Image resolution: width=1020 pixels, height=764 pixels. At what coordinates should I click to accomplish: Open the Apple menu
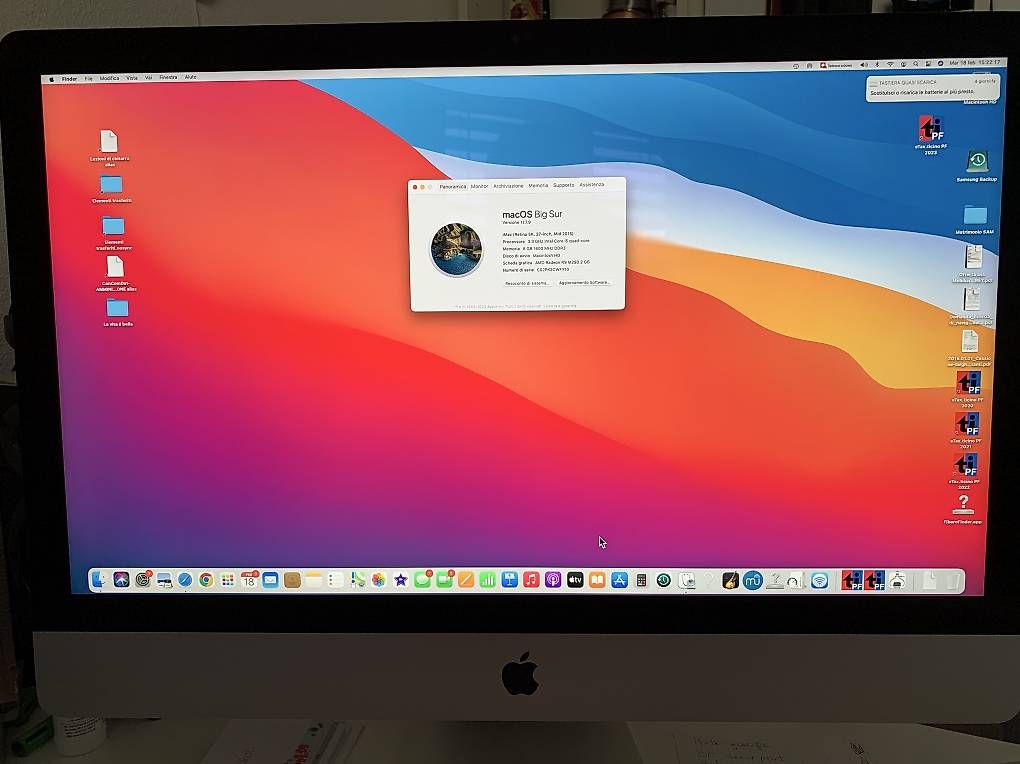(51, 79)
